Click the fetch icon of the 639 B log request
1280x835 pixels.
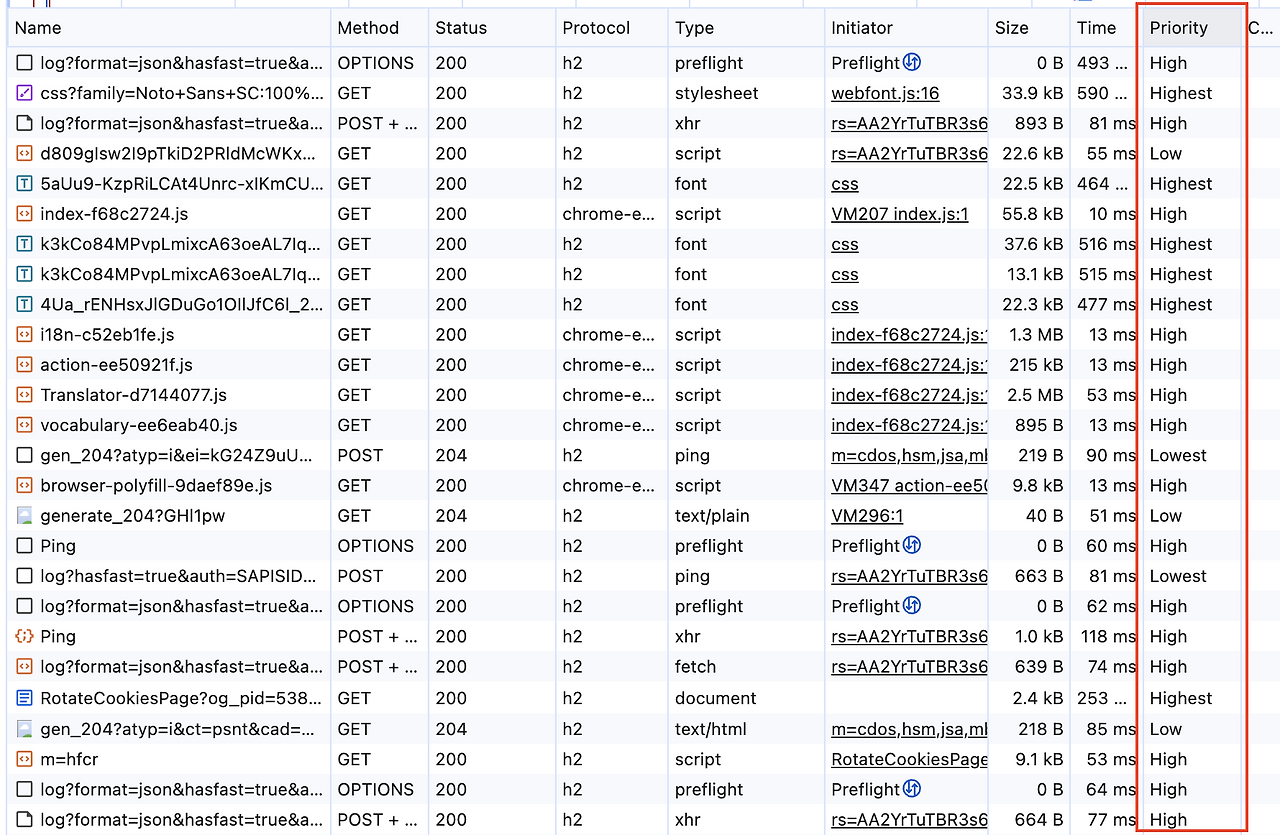(x=24, y=667)
